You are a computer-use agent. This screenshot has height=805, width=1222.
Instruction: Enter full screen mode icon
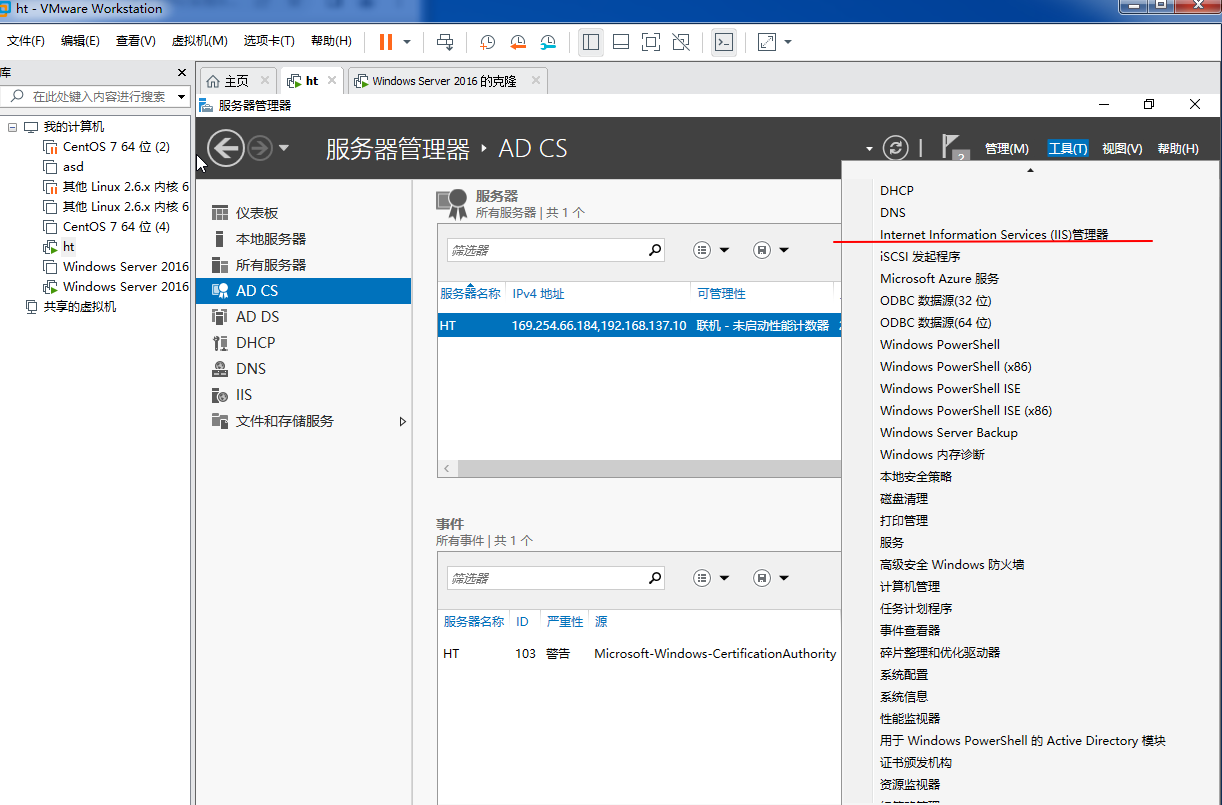651,42
